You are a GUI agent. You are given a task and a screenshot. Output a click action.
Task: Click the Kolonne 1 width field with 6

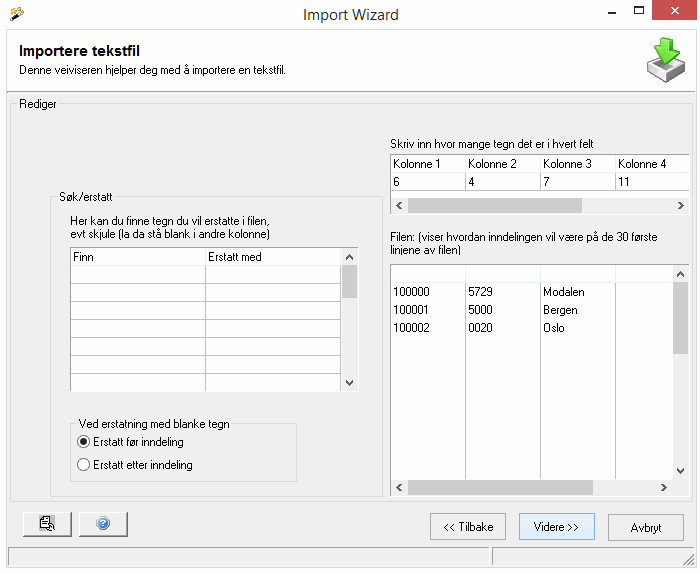(x=427, y=182)
